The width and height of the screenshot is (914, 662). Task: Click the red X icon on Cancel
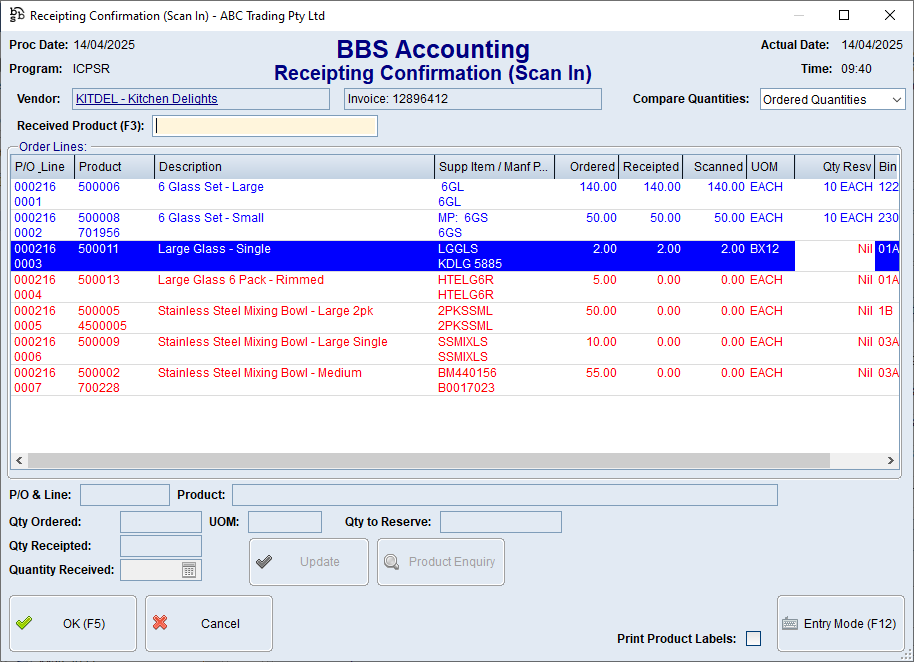160,623
